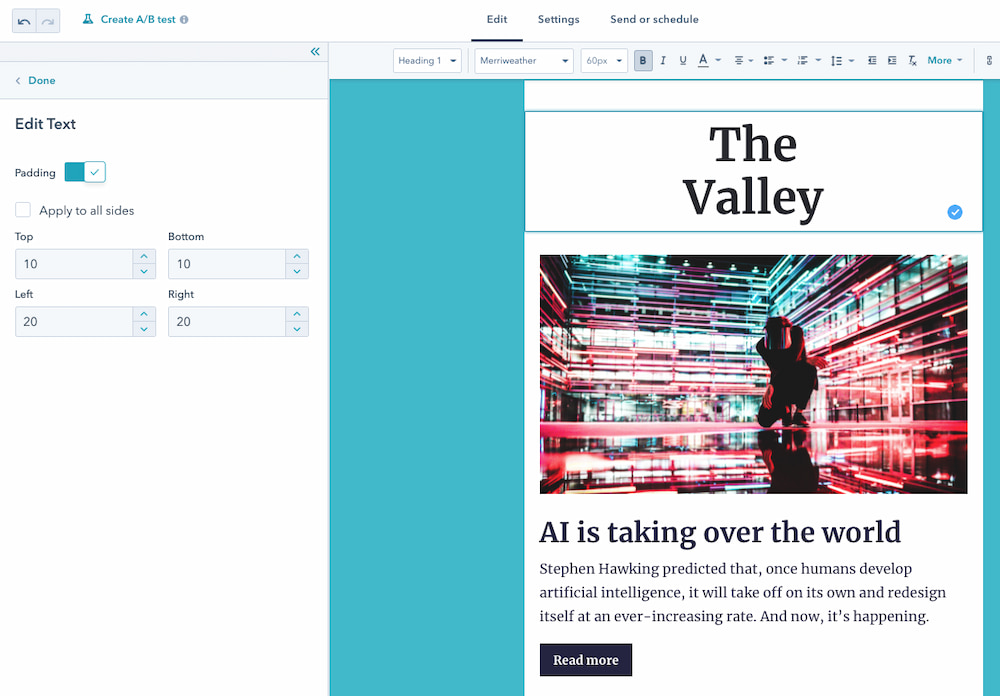1000x696 pixels.
Task: Toggle bold formatting in the toolbar
Action: [x=643, y=60]
